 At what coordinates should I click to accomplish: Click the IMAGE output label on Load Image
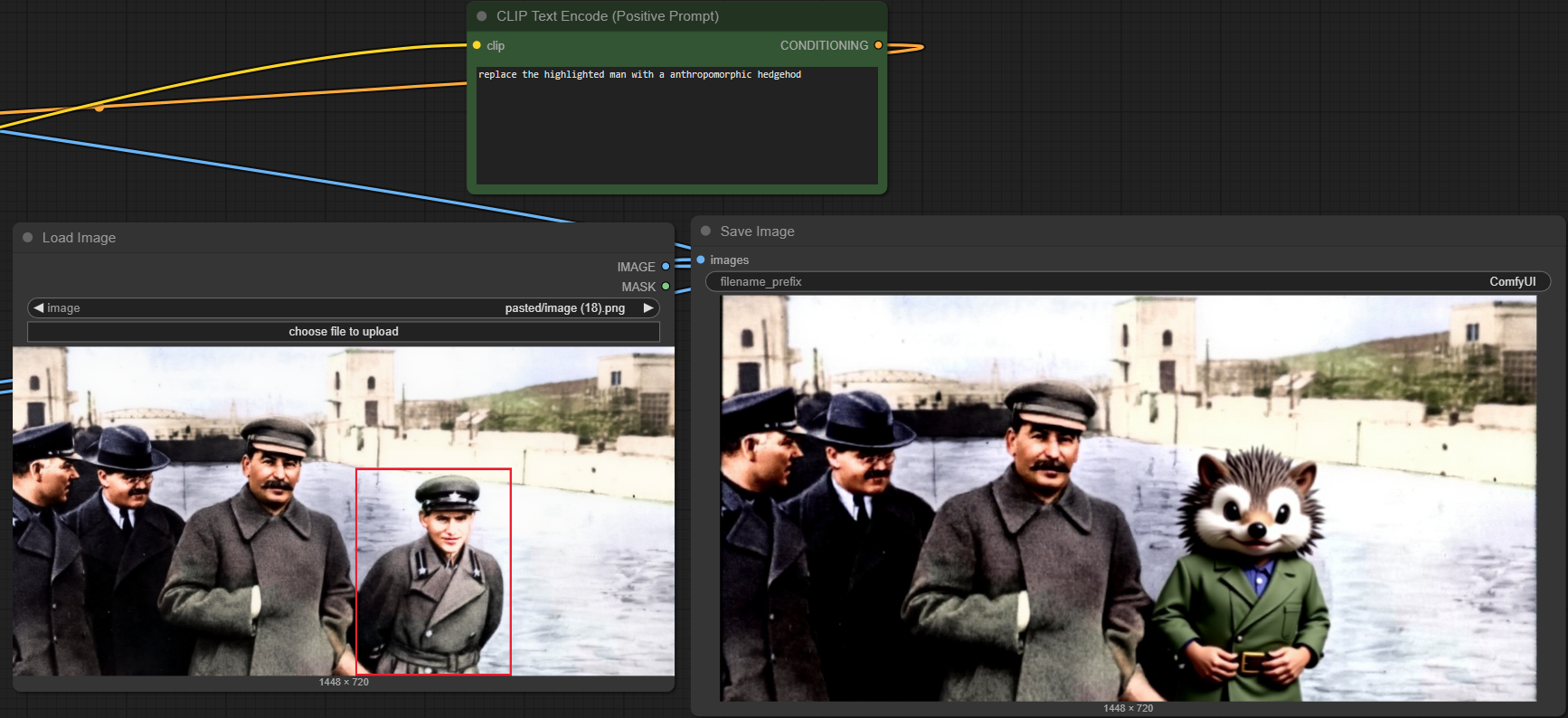[x=636, y=267]
